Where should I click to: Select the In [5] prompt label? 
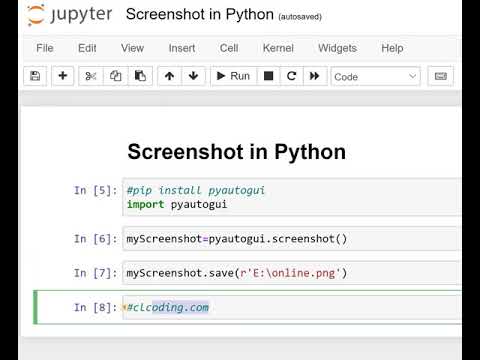pyautogui.click(x=95, y=190)
